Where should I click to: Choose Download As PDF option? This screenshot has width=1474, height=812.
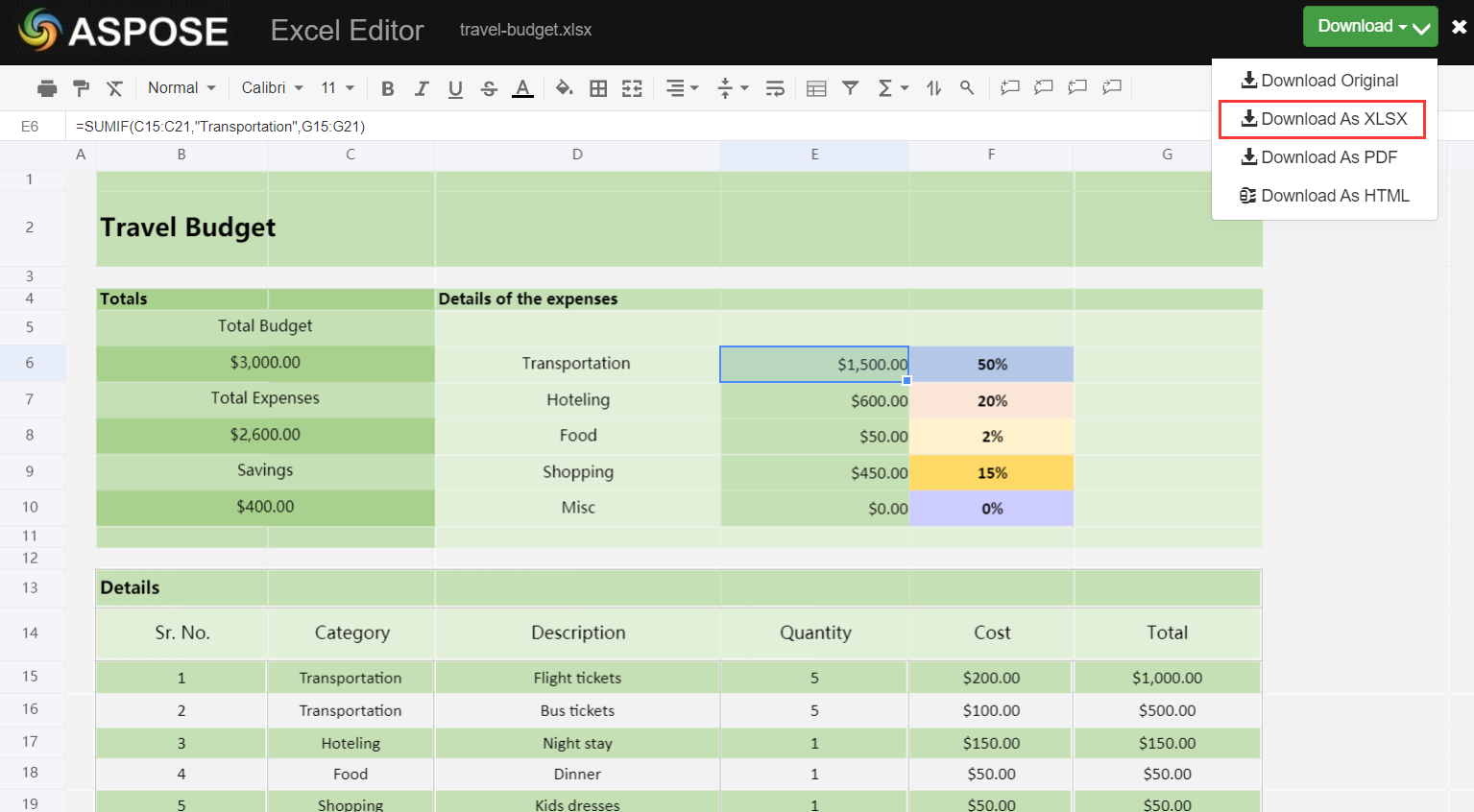[1319, 157]
